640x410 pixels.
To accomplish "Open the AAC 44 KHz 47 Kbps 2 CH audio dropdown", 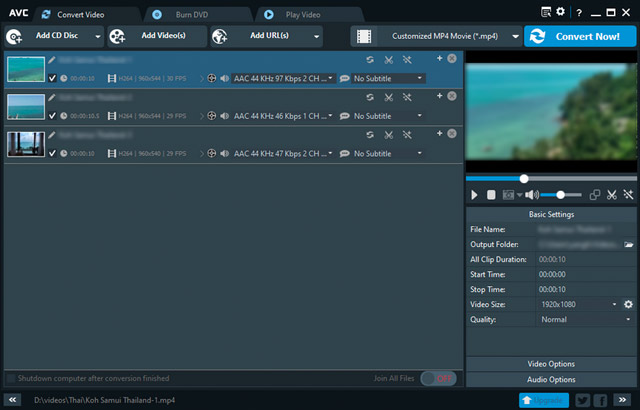I will click(x=283, y=153).
